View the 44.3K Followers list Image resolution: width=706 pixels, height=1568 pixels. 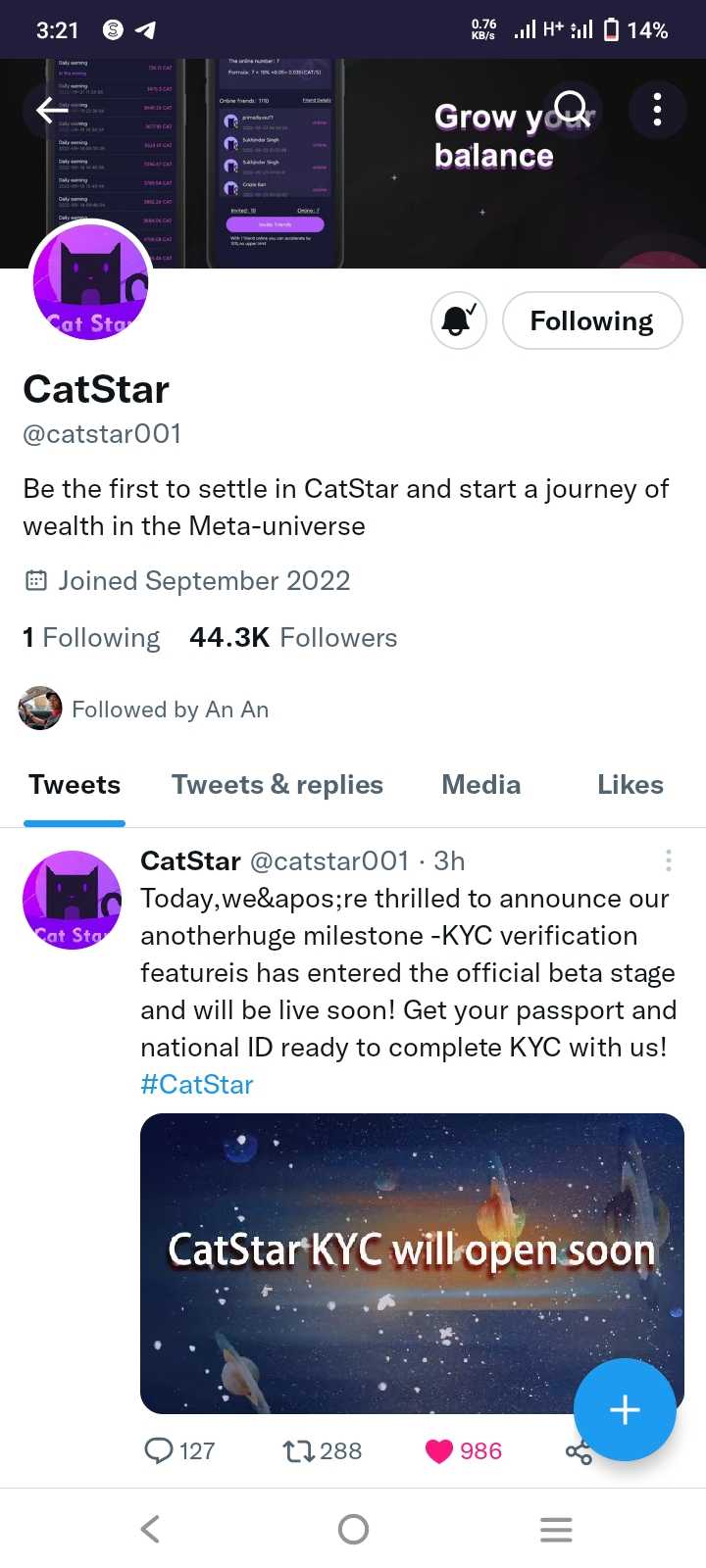point(293,638)
